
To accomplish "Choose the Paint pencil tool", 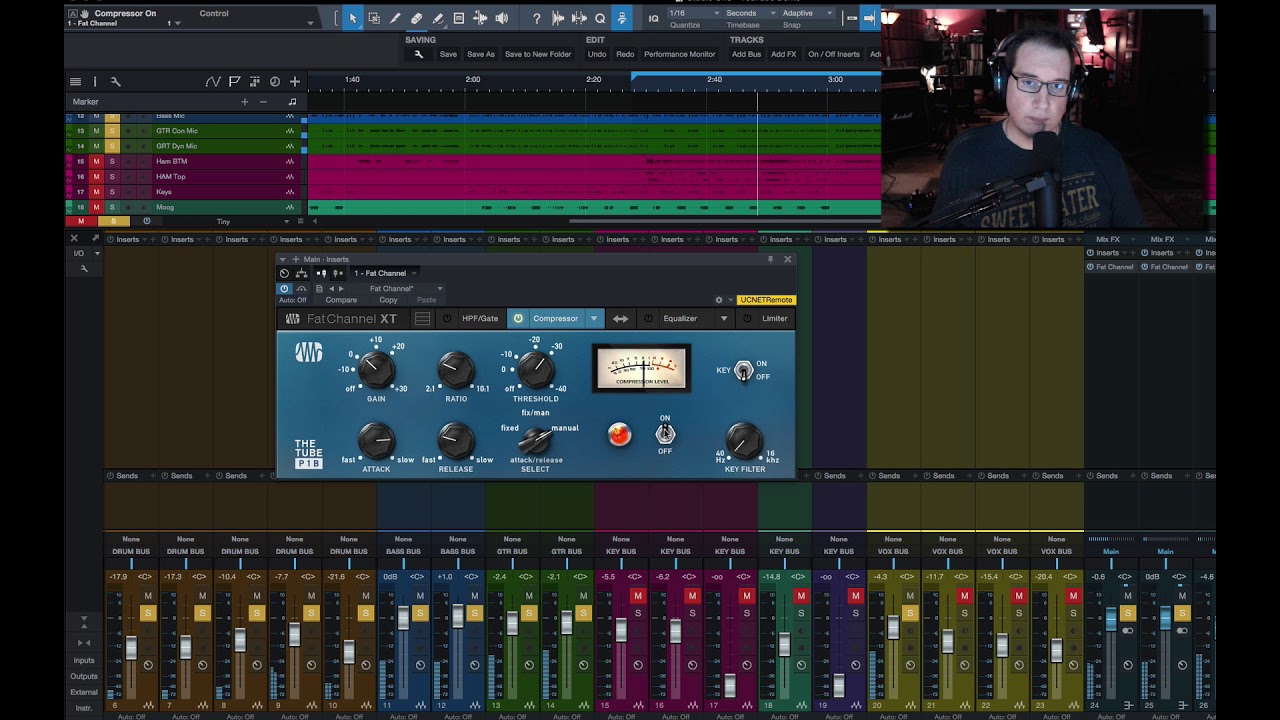I will (x=437, y=18).
